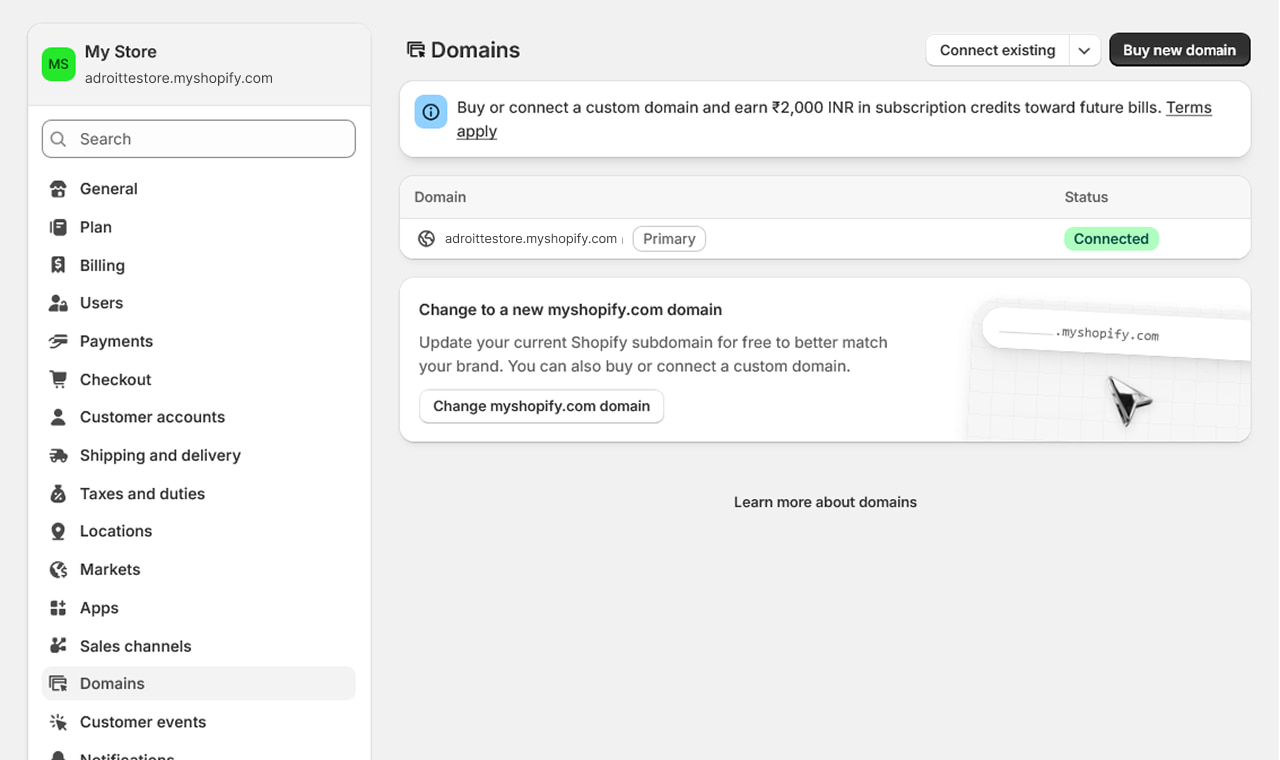1280x760 pixels.
Task: Click the Customer events cursor icon
Action: [x=58, y=721]
